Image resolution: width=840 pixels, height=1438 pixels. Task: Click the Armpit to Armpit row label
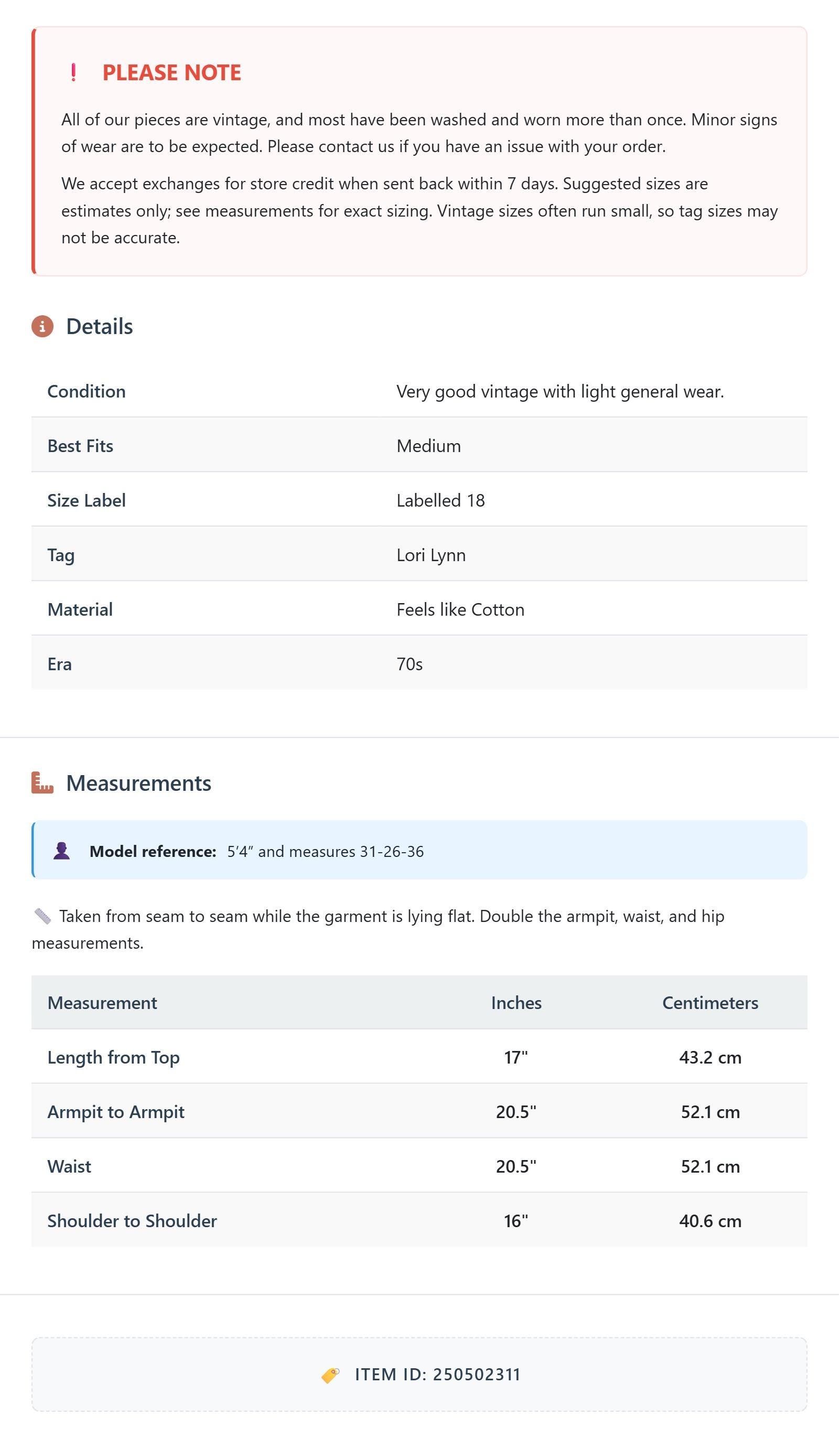[x=116, y=1113]
